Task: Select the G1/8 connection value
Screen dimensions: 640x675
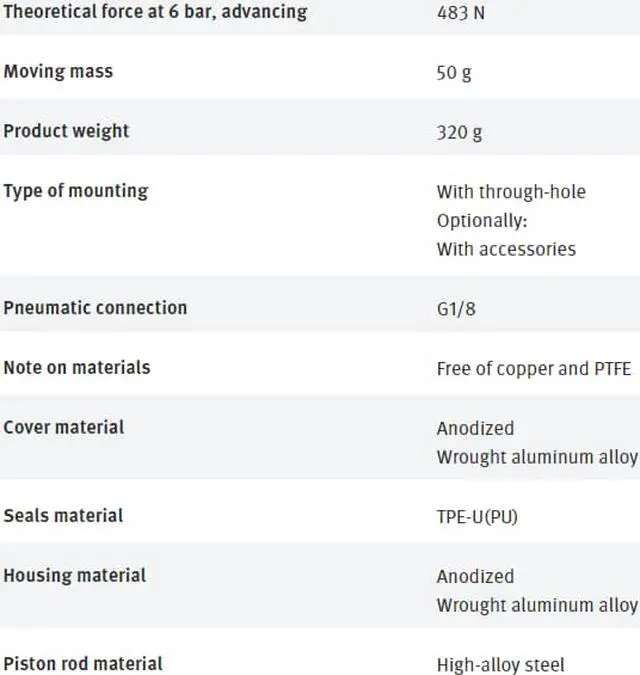Action: pos(457,309)
